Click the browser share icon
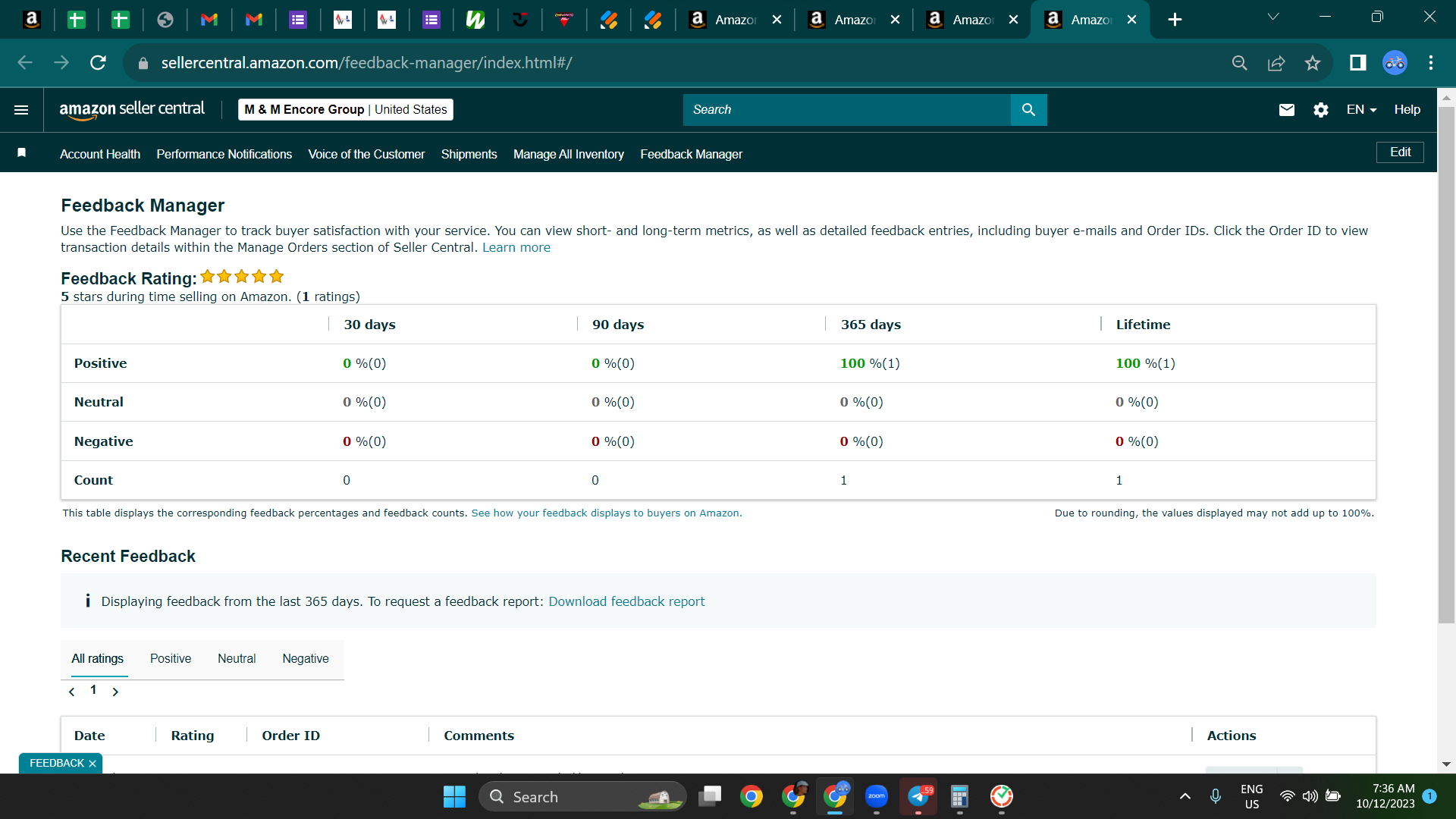Viewport: 1456px width, 819px height. click(x=1276, y=63)
